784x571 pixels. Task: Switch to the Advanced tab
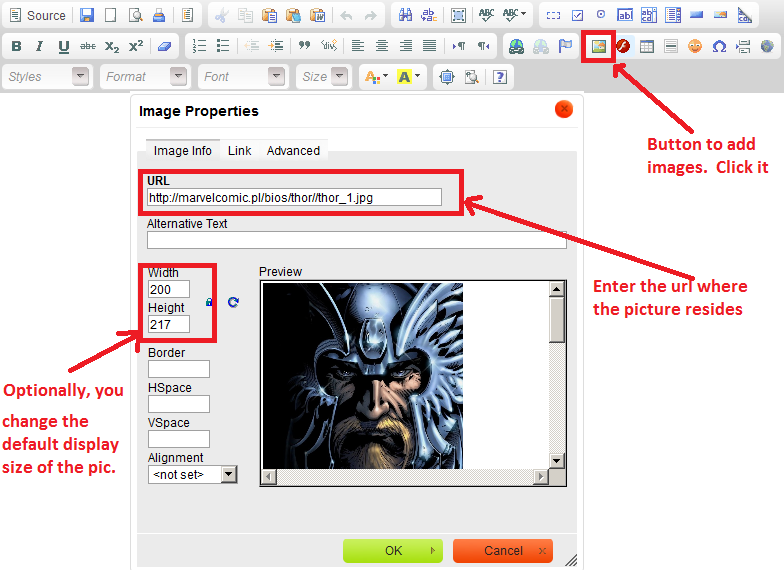pos(293,151)
